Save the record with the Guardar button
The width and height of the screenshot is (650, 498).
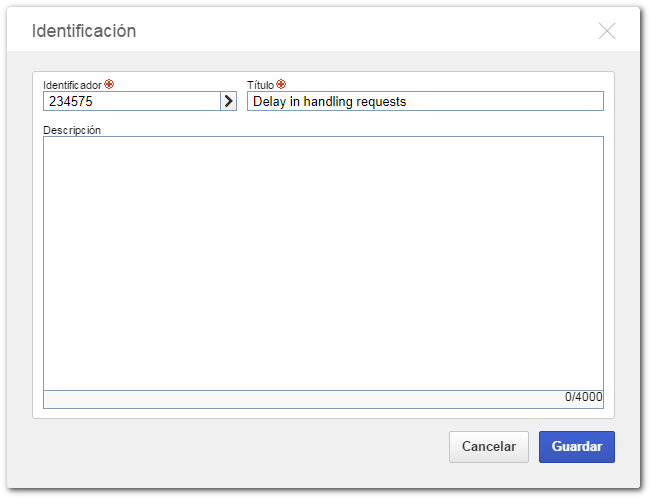click(x=577, y=447)
